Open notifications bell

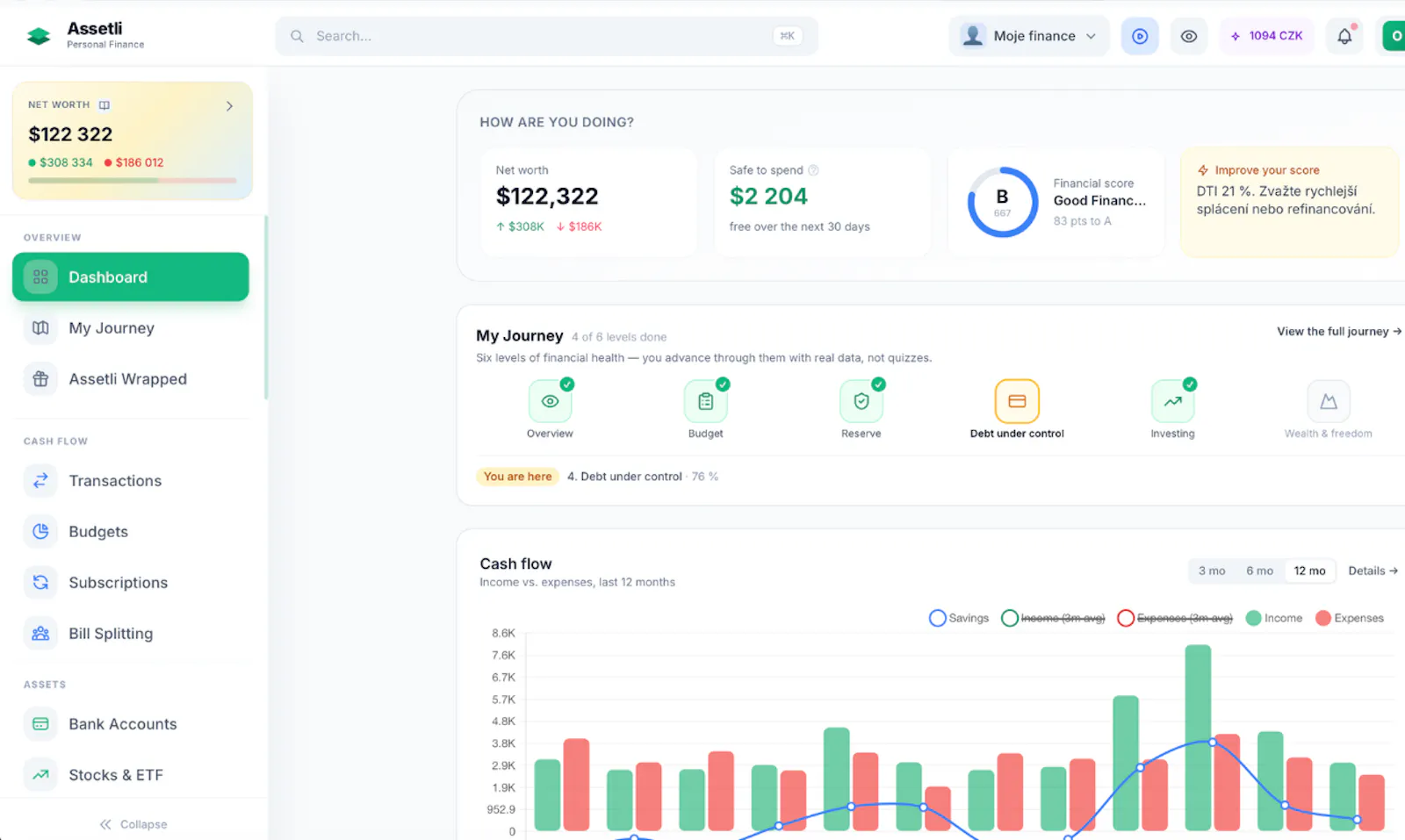click(1344, 36)
